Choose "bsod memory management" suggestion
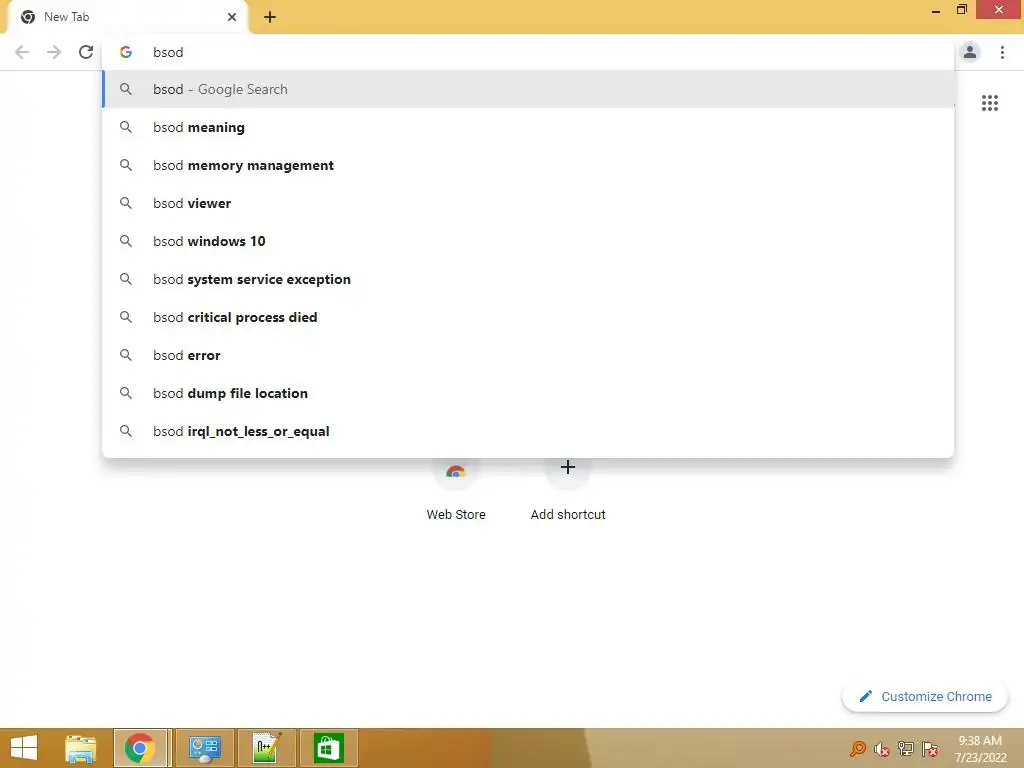 [528, 165]
